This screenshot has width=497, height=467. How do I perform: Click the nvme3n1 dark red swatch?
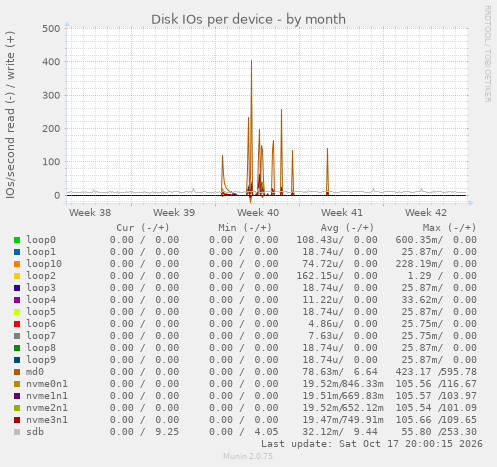pyautogui.click(x=17, y=420)
